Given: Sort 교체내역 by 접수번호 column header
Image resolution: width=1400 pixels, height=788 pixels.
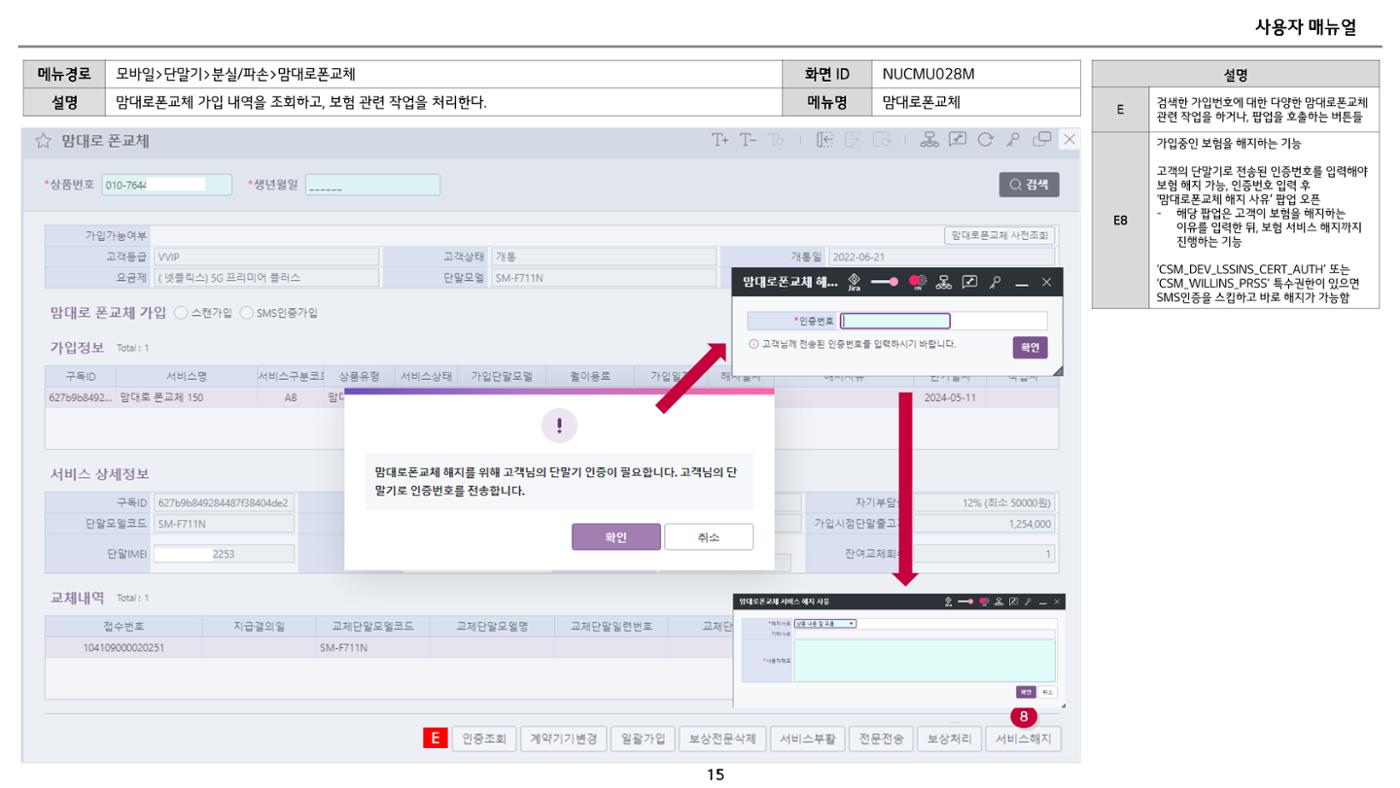Looking at the screenshot, I should pos(124,626).
